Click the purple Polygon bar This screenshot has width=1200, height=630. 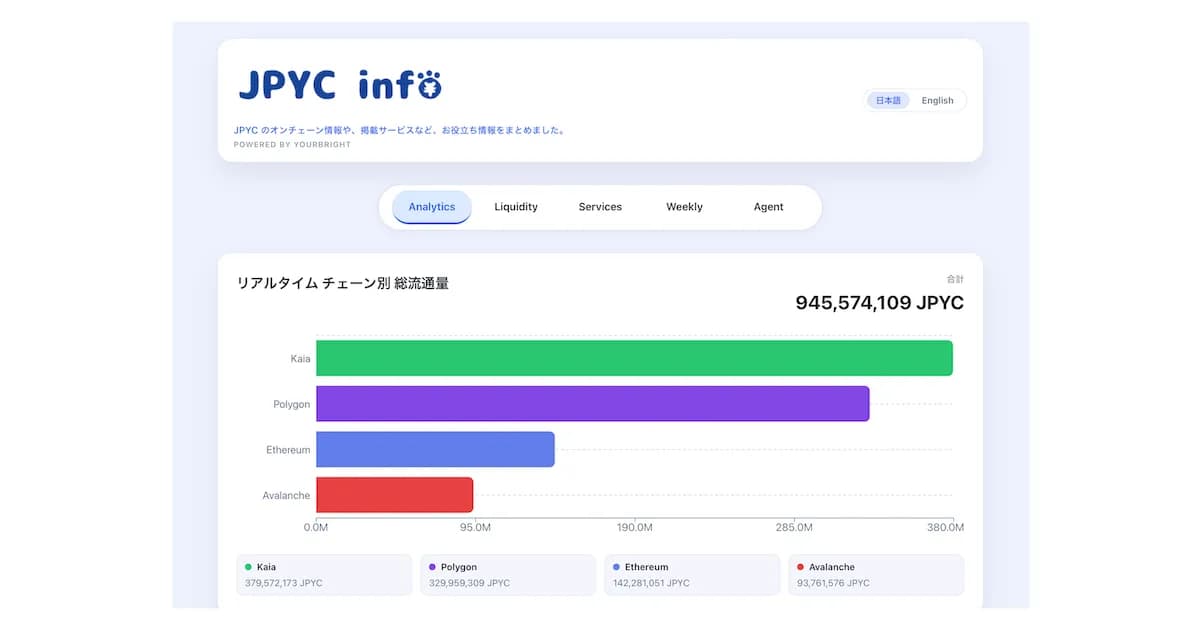pos(592,404)
